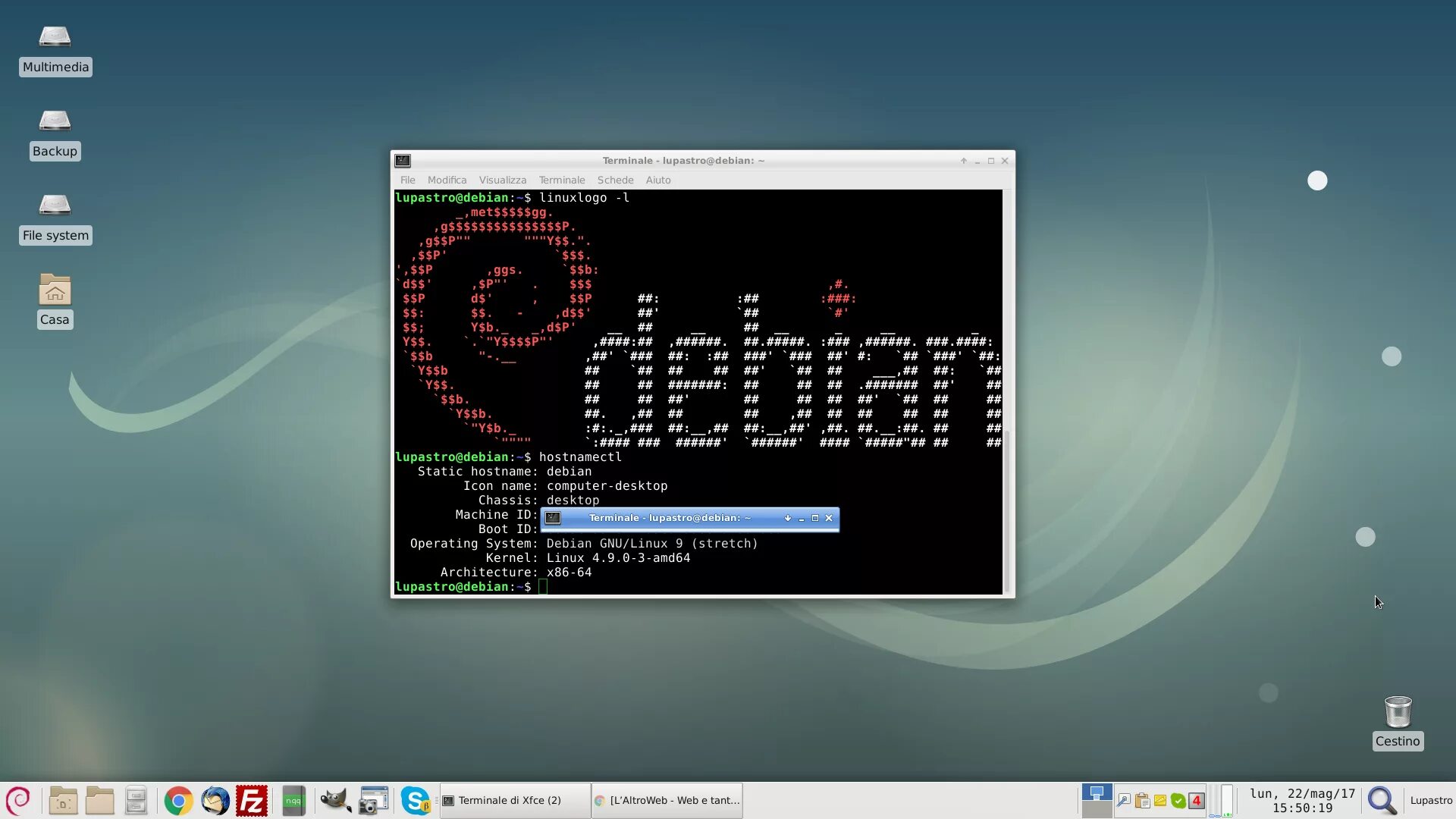
Task: Start the screenshot tool launcher
Action: tap(373, 801)
